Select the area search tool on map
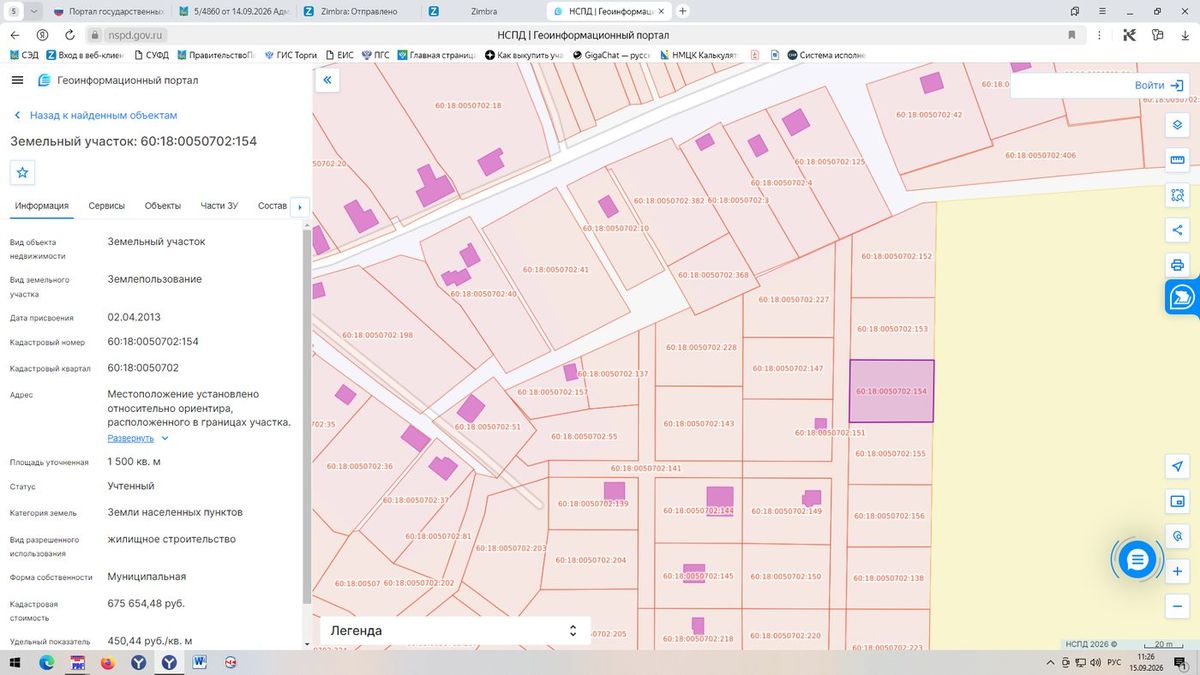The image size is (1200, 675). pyautogui.click(x=1177, y=195)
